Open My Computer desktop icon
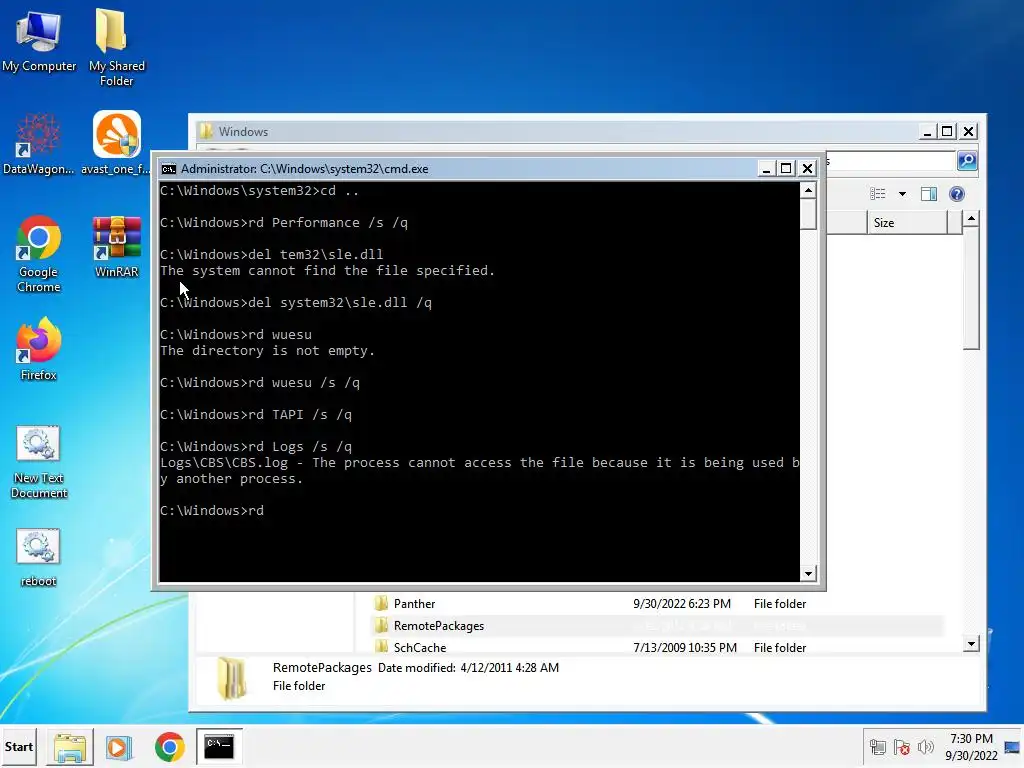The height and width of the screenshot is (768, 1024). [39, 41]
